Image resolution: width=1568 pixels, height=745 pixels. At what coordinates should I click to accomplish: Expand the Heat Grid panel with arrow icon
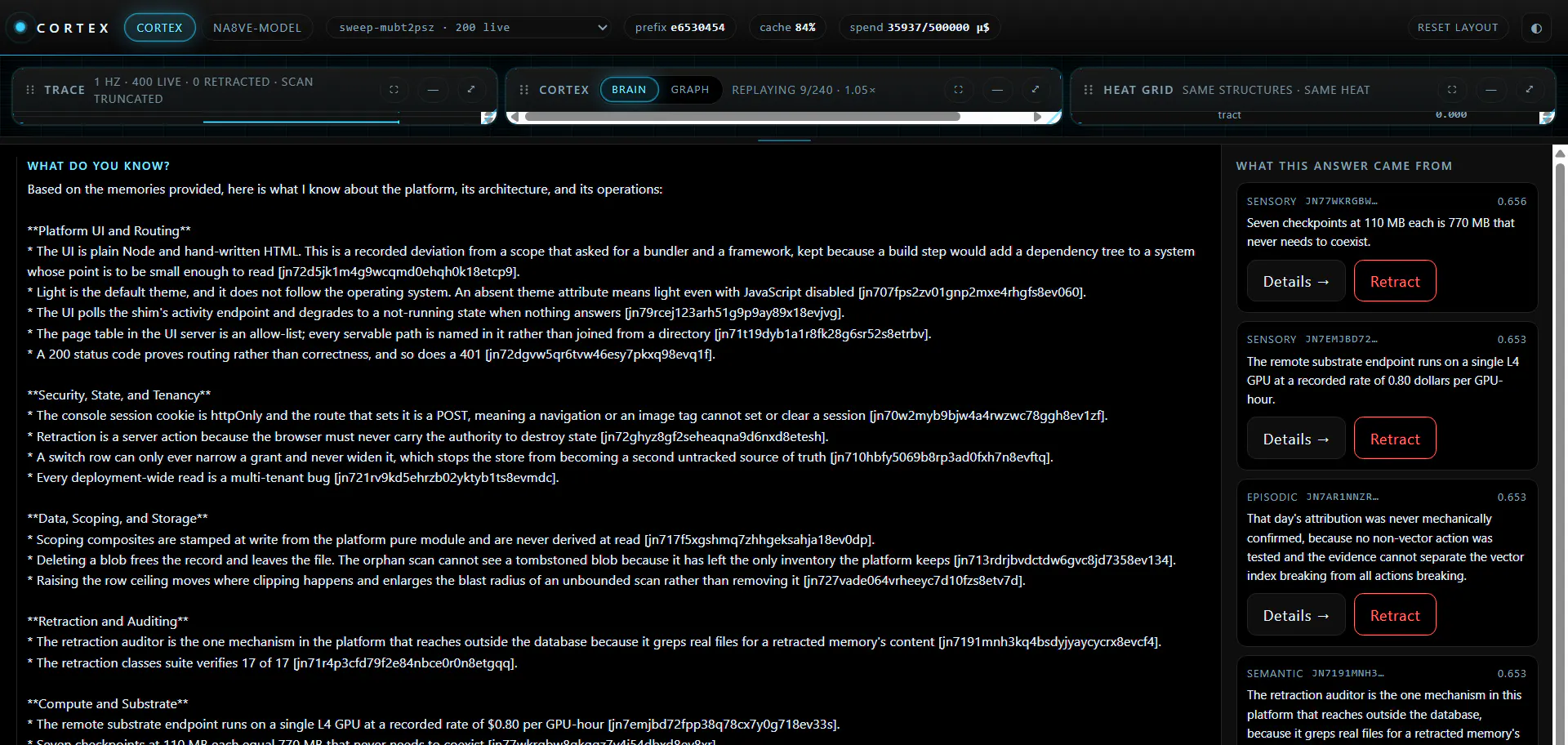click(1530, 90)
